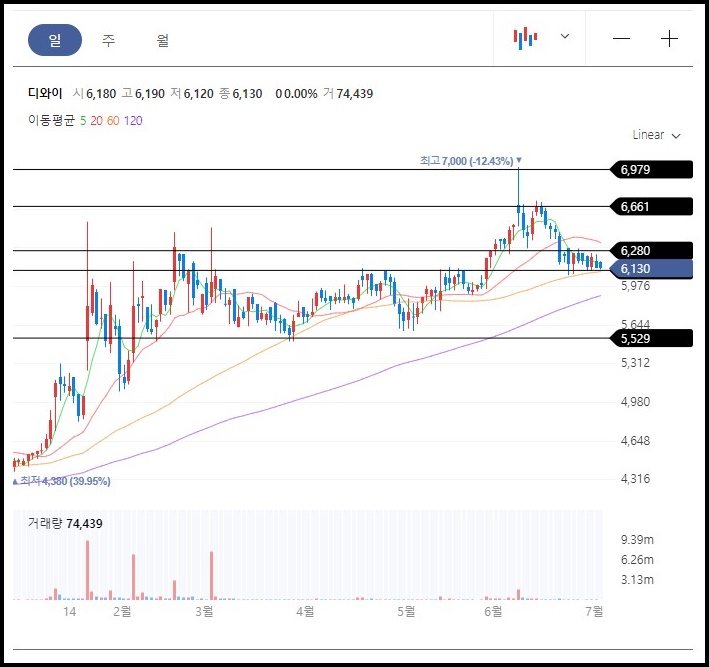Click the closing price 종 6,130

(241, 94)
